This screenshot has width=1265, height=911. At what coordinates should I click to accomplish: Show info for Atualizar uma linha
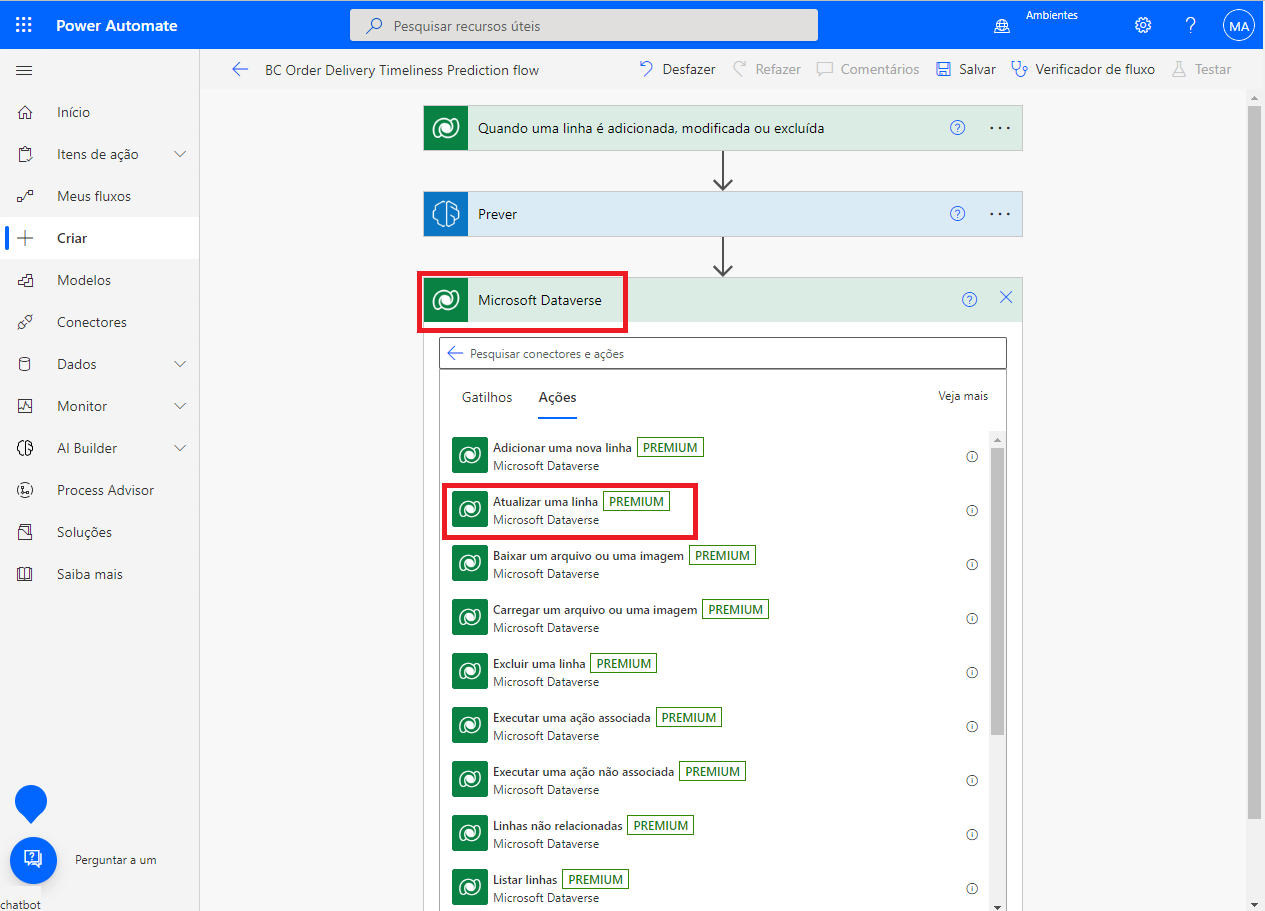tap(972, 510)
